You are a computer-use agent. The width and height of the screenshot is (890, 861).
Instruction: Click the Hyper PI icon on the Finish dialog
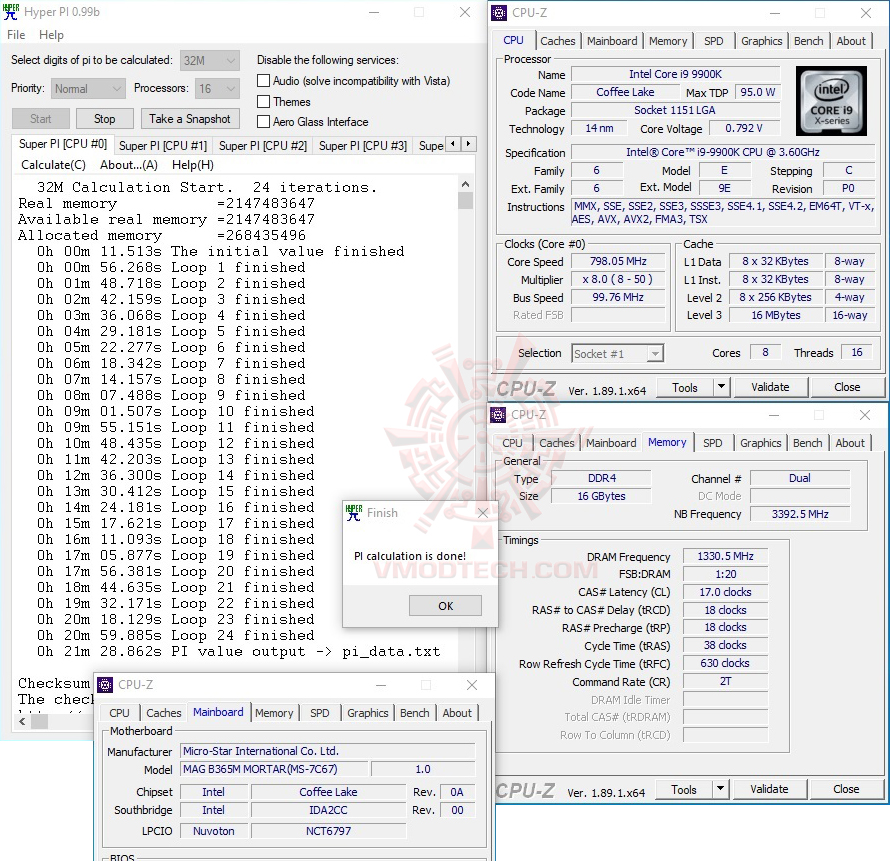355,512
